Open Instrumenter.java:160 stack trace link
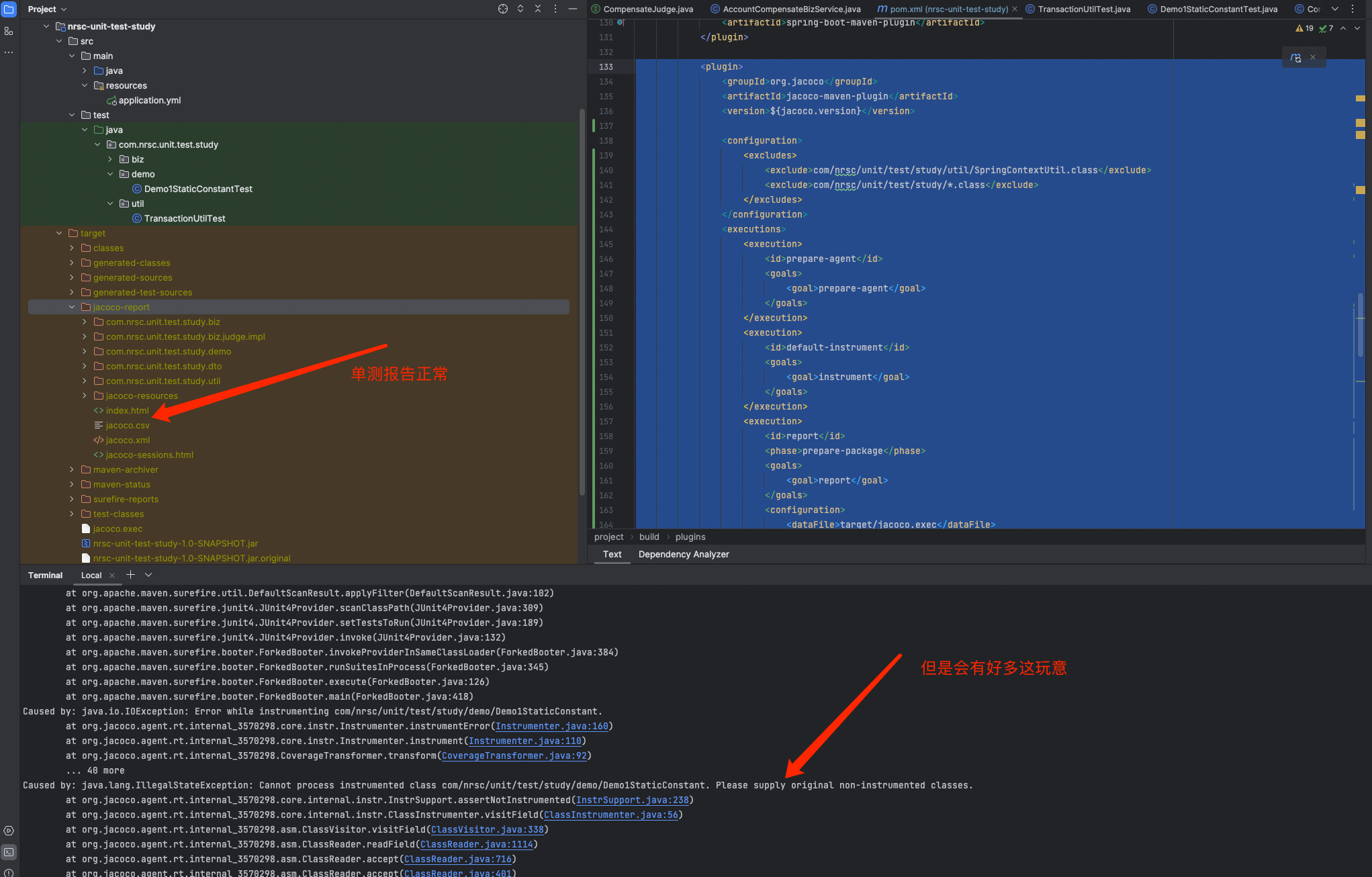 (551, 726)
